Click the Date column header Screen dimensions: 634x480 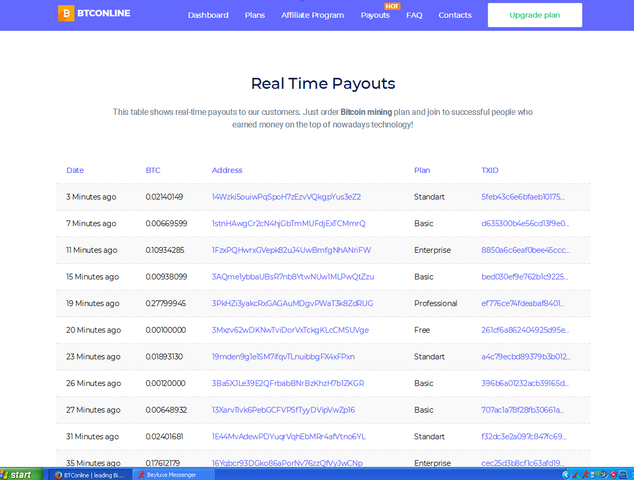pyautogui.click(x=75, y=170)
